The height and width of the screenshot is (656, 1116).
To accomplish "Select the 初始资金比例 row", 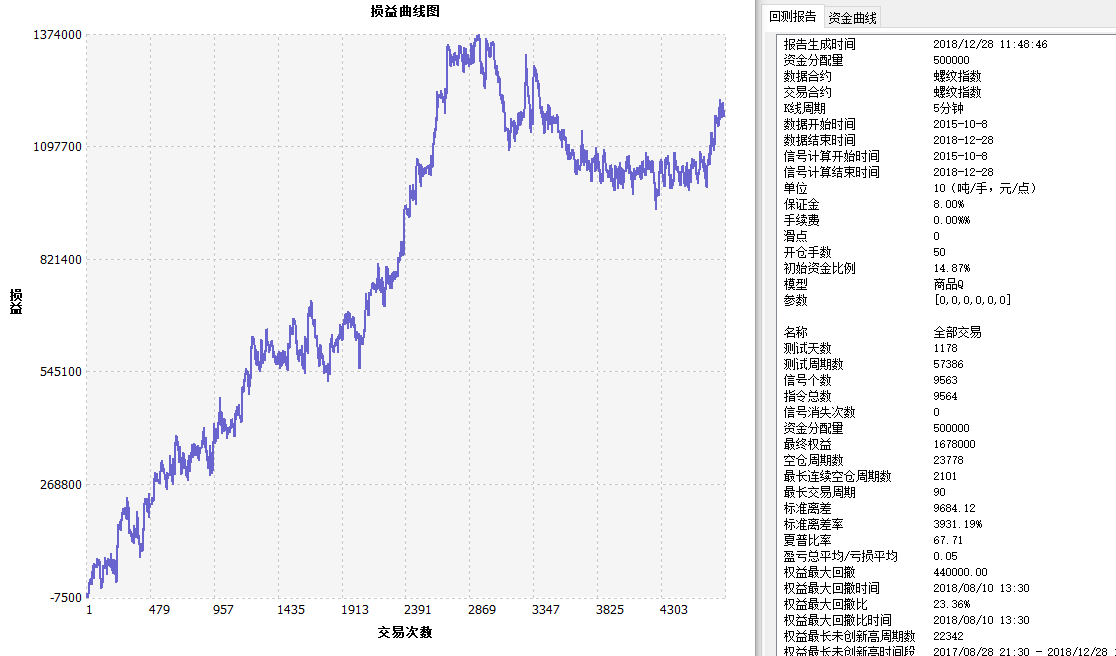I will pos(819,268).
